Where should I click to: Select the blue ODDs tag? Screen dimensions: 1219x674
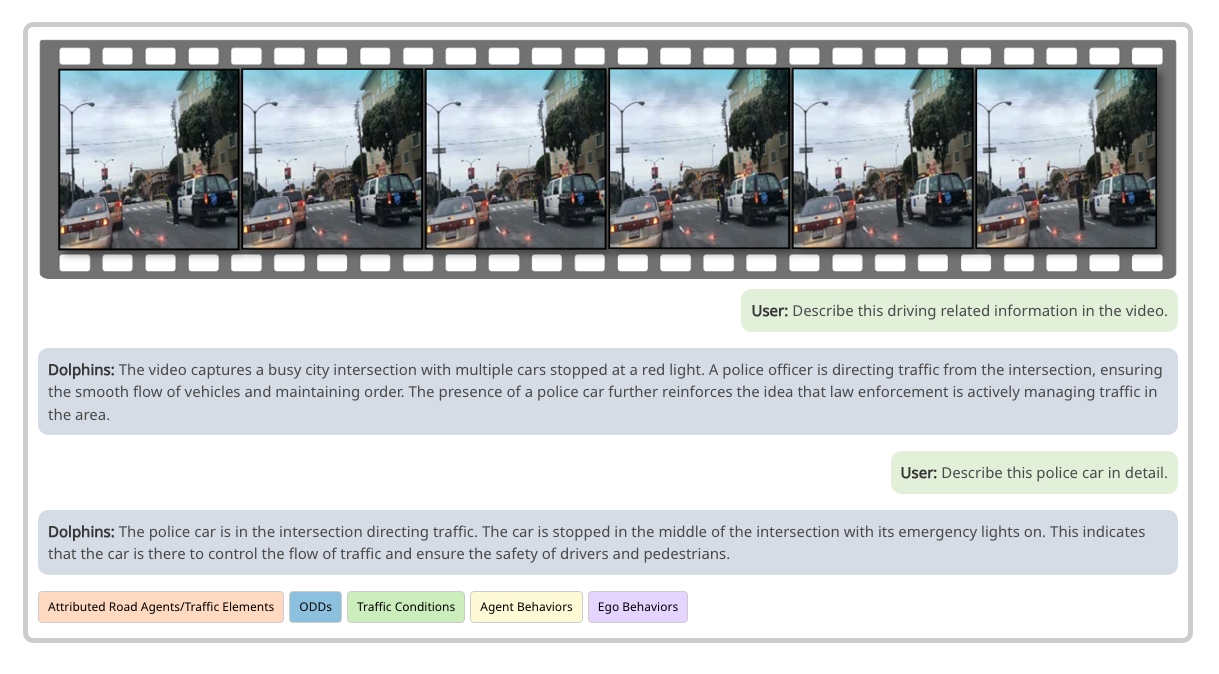tap(315, 607)
